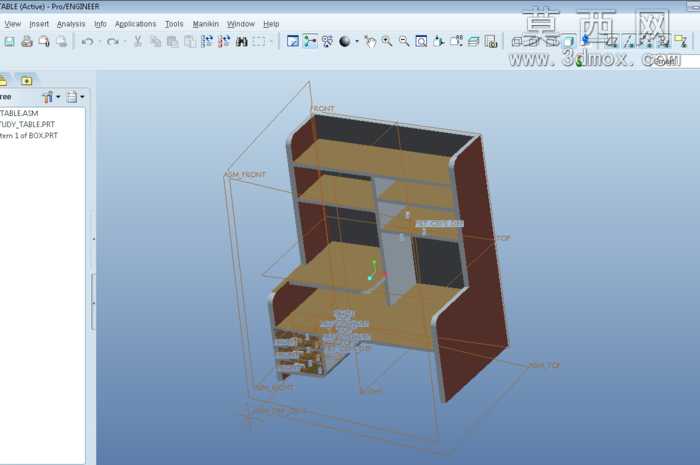Click the Print icon
This screenshot has height=465, width=700.
point(27,42)
